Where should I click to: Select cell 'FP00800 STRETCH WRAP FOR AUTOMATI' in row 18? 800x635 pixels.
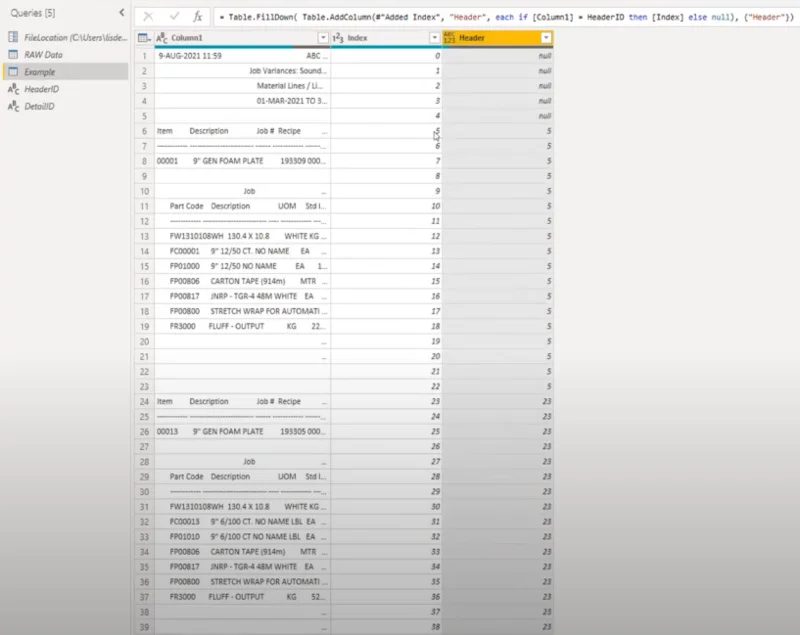(x=242, y=311)
